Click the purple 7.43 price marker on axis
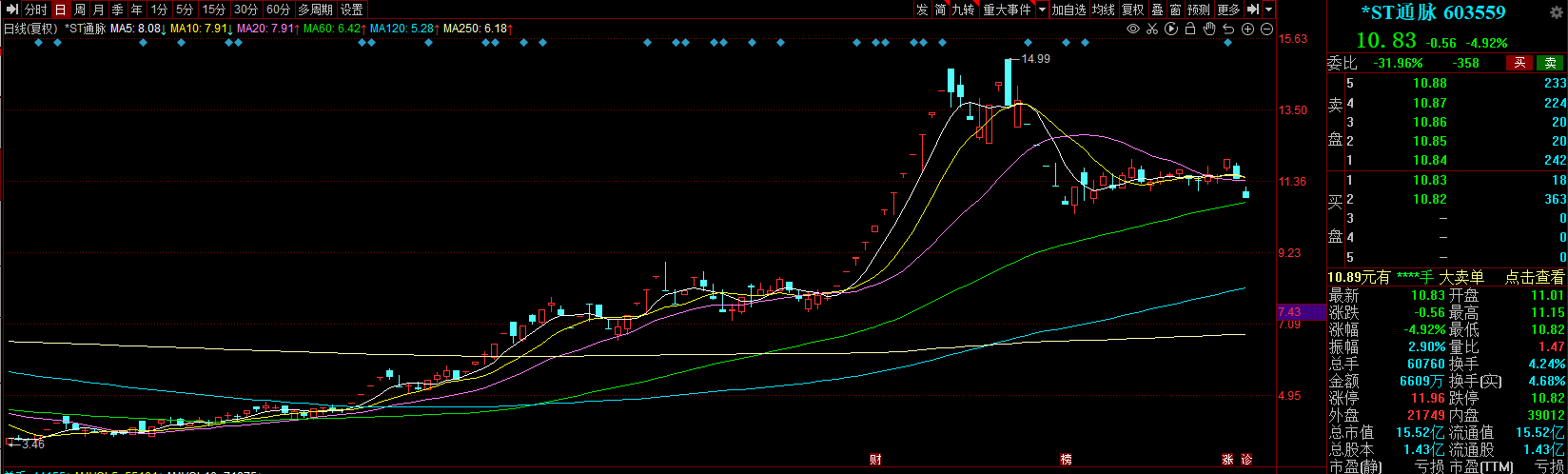The width and height of the screenshot is (1568, 474). 1303,312
